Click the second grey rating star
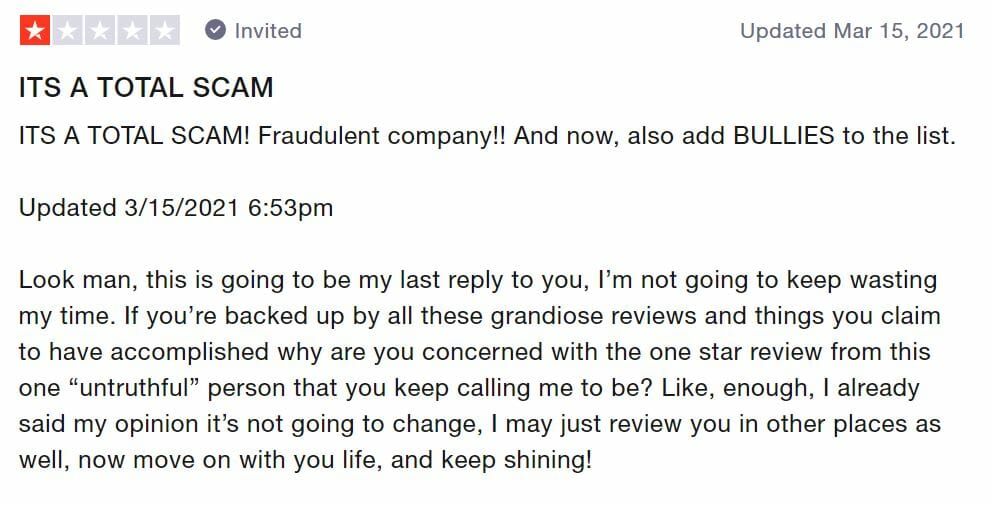The width and height of the screenshot is (993, 505). point(67,30)
